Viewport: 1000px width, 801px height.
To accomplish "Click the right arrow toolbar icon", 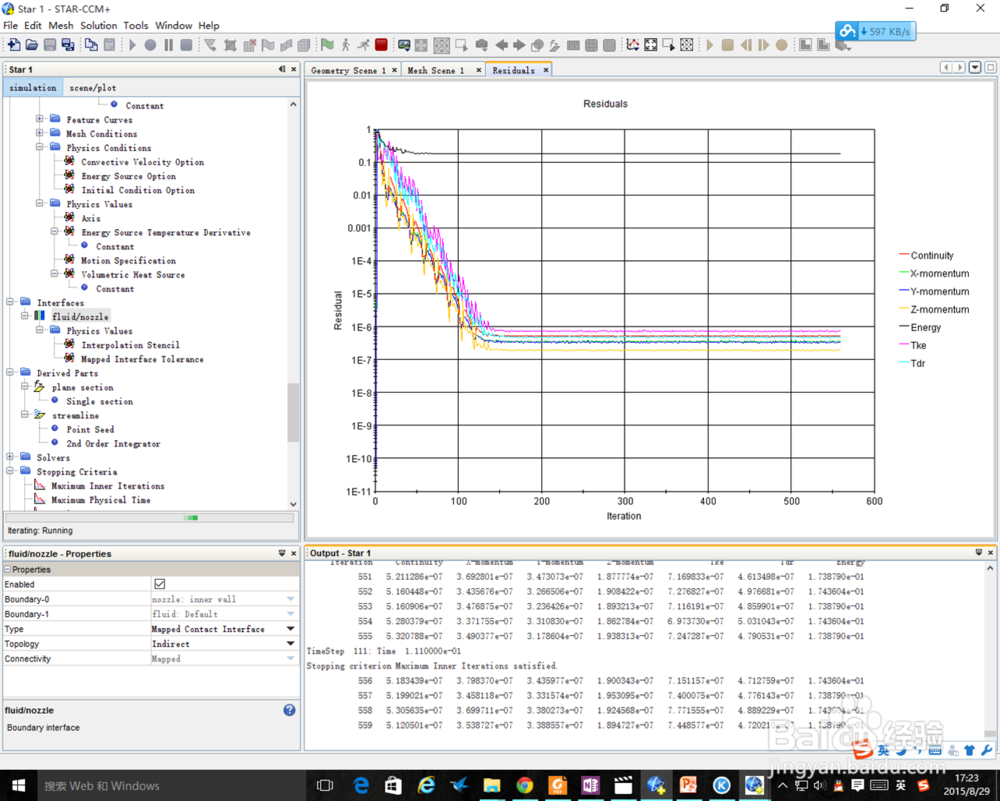I will tap(519, 45).
